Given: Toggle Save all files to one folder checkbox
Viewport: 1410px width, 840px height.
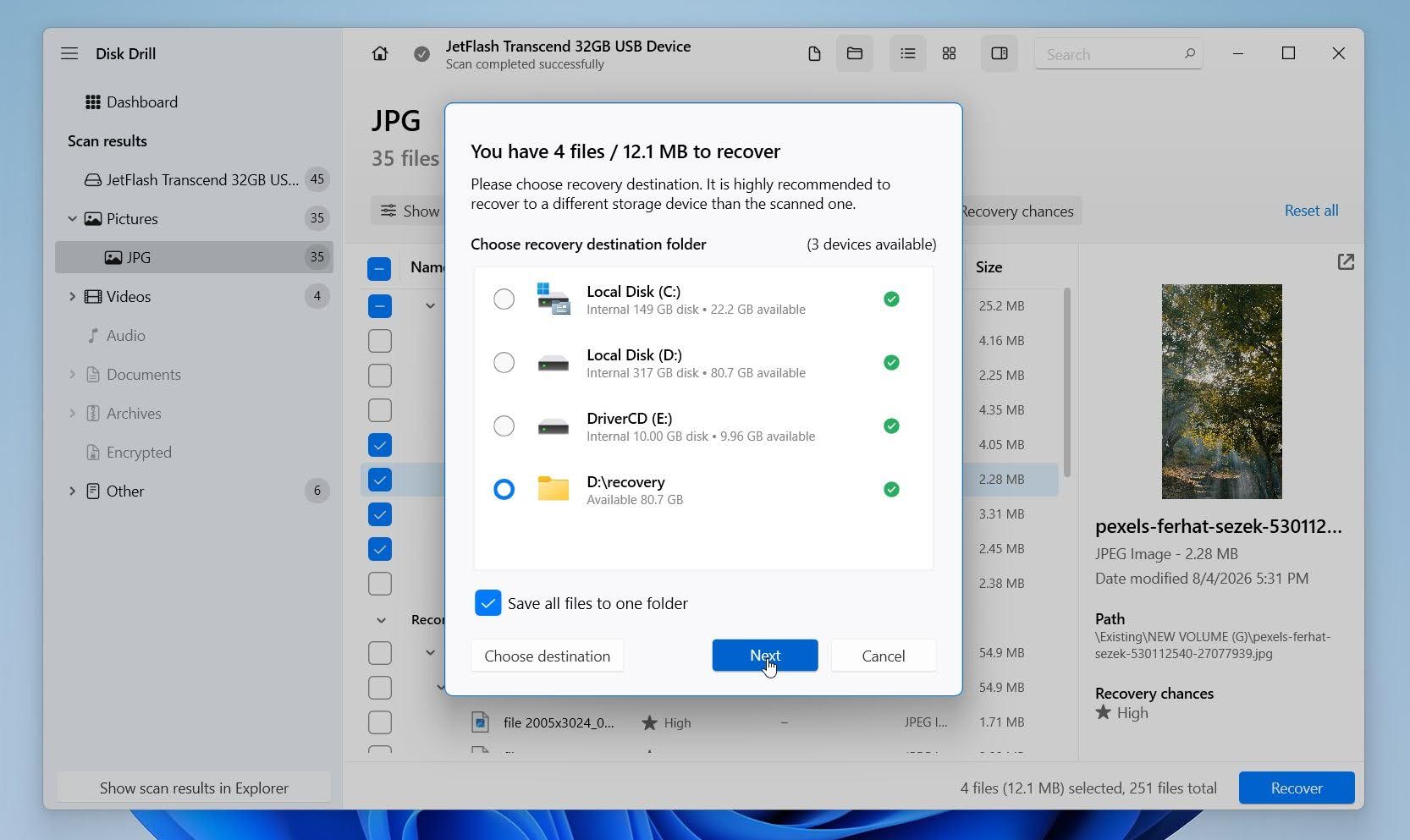Looking at the screenshot, I should pyautogui.click(x=487, y=603).
